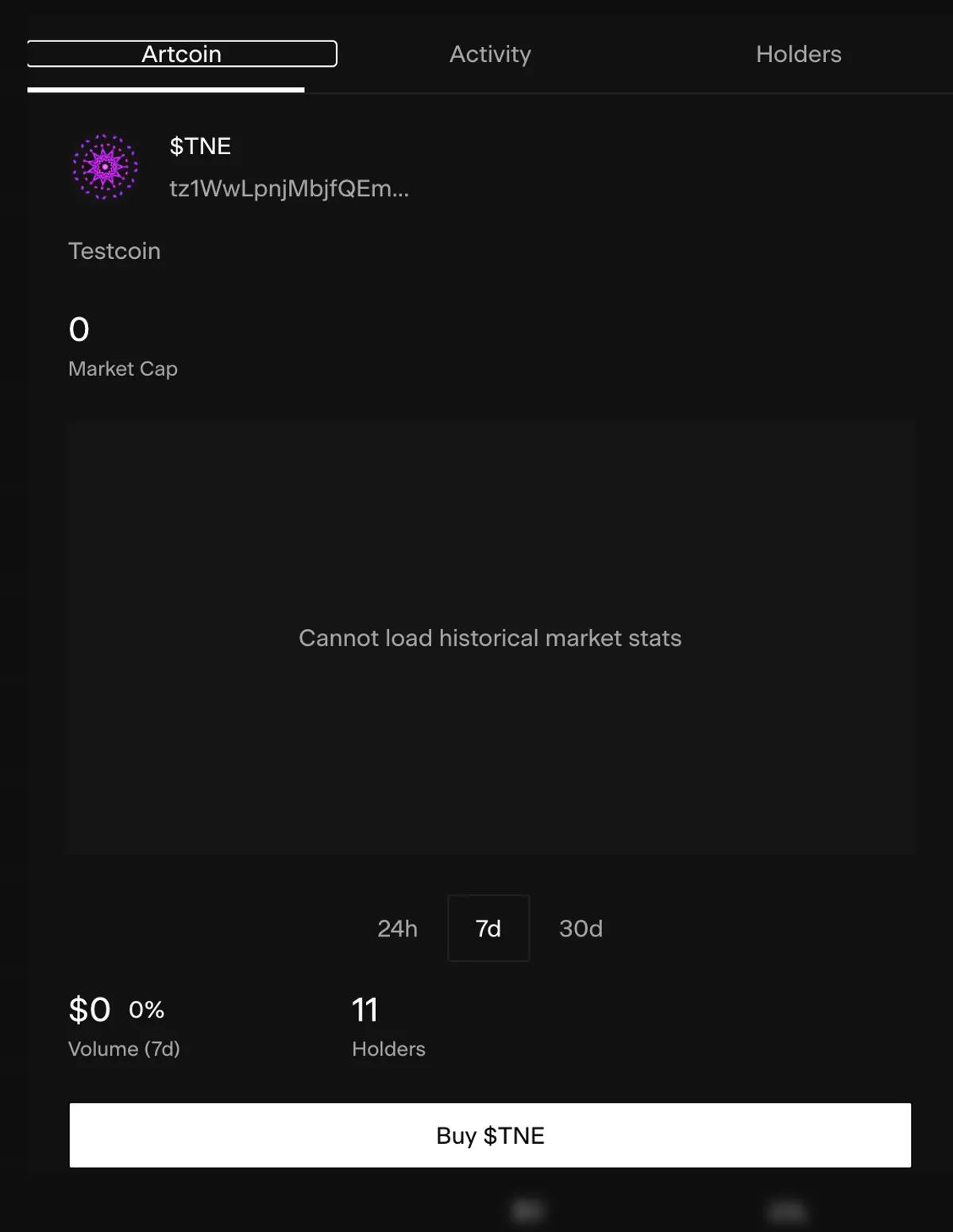This screenshot has height=1232, width=953.
Task: Click the Holders label under 11
Action: point(388,1049)
